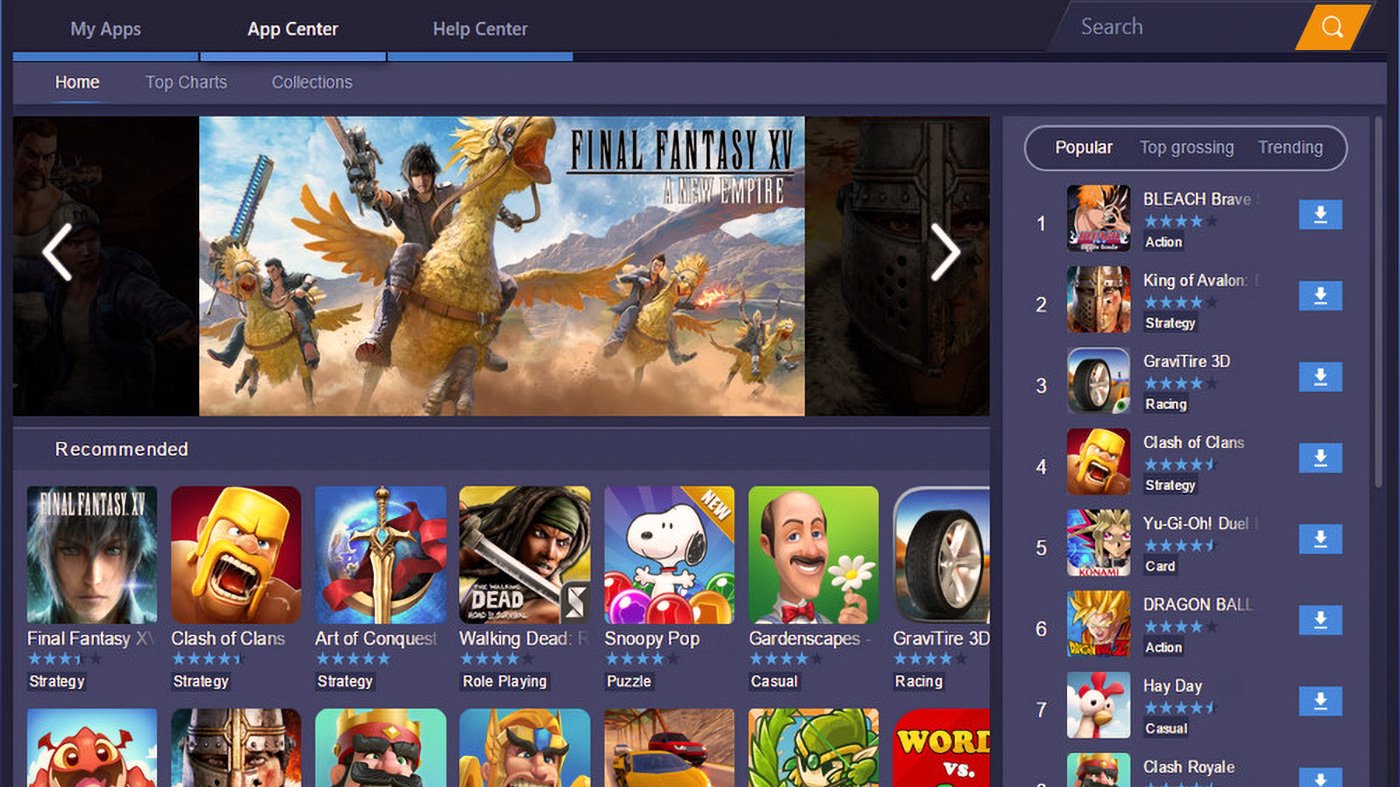Open Hay Day chicken icon in popular list
The width and height of the screenshot is (1400, 787).
pos(1098,704)
